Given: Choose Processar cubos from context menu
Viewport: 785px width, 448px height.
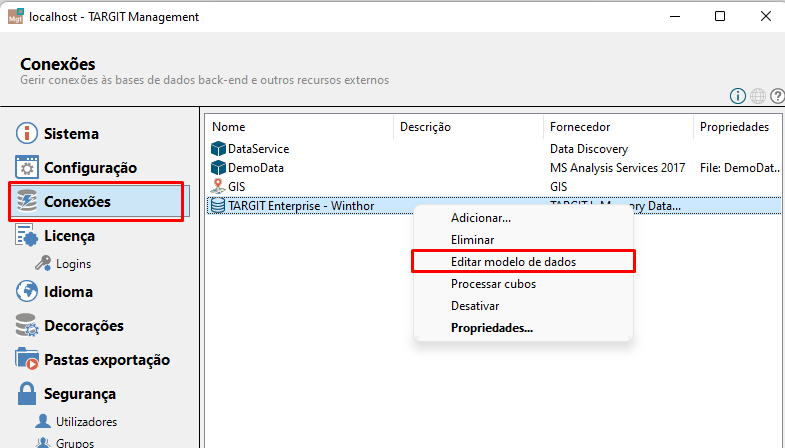Looking at the screenshot, I should (x=493, y=284).
